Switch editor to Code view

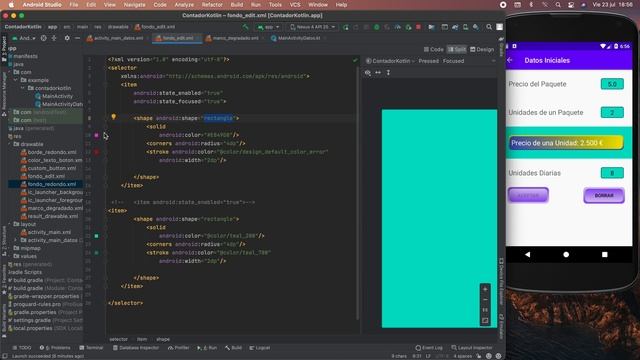[x=433, y=49]
